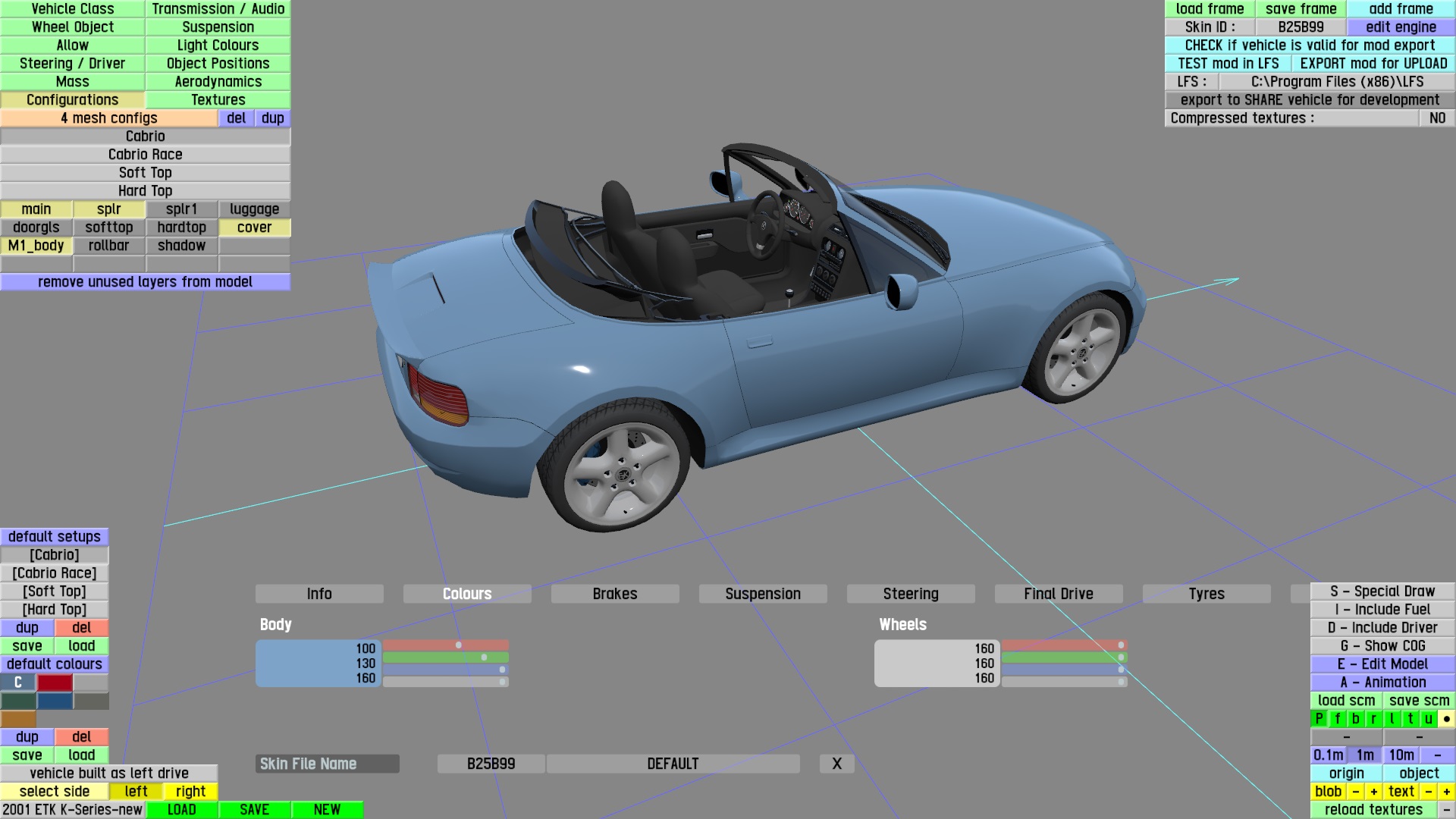Click 'remove unused layers from model'

point(145,281)
